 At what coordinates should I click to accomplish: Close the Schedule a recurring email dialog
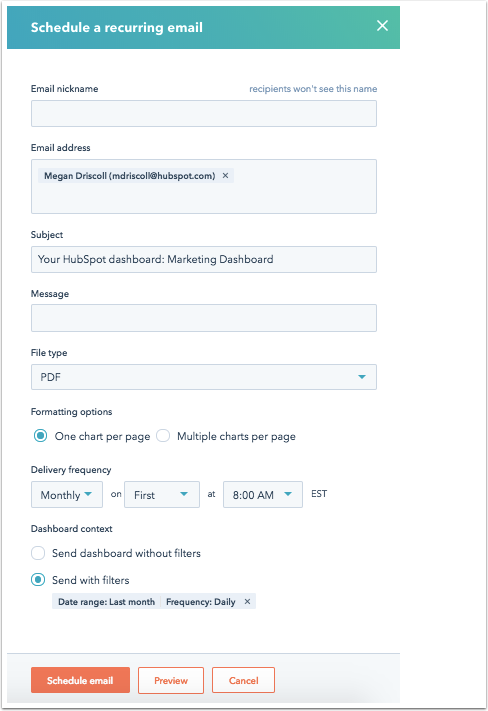pyautogui.click(x=382, y=26)
